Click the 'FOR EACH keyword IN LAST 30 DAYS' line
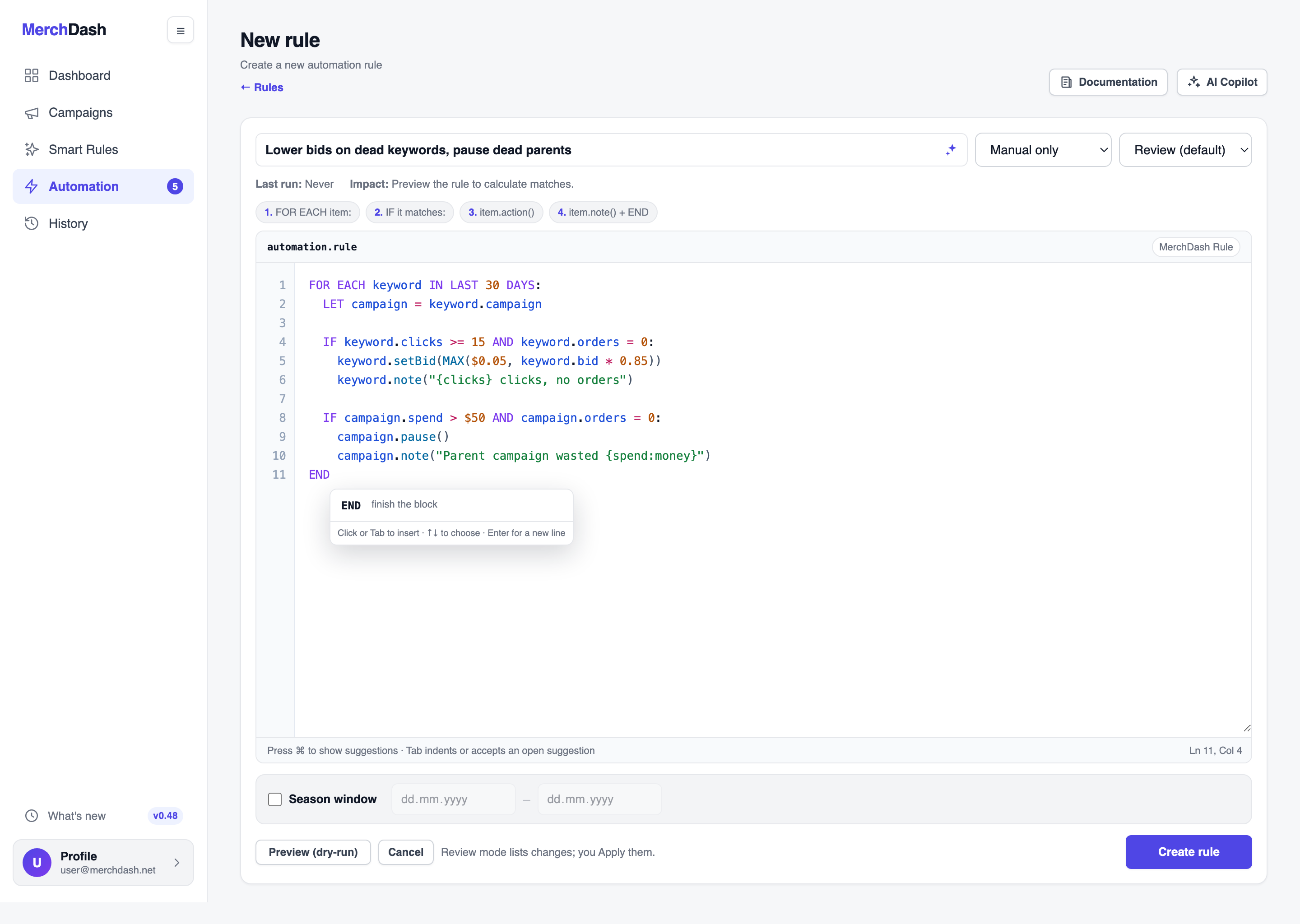Screen dimensions: 1300x924 pos(425,285)
